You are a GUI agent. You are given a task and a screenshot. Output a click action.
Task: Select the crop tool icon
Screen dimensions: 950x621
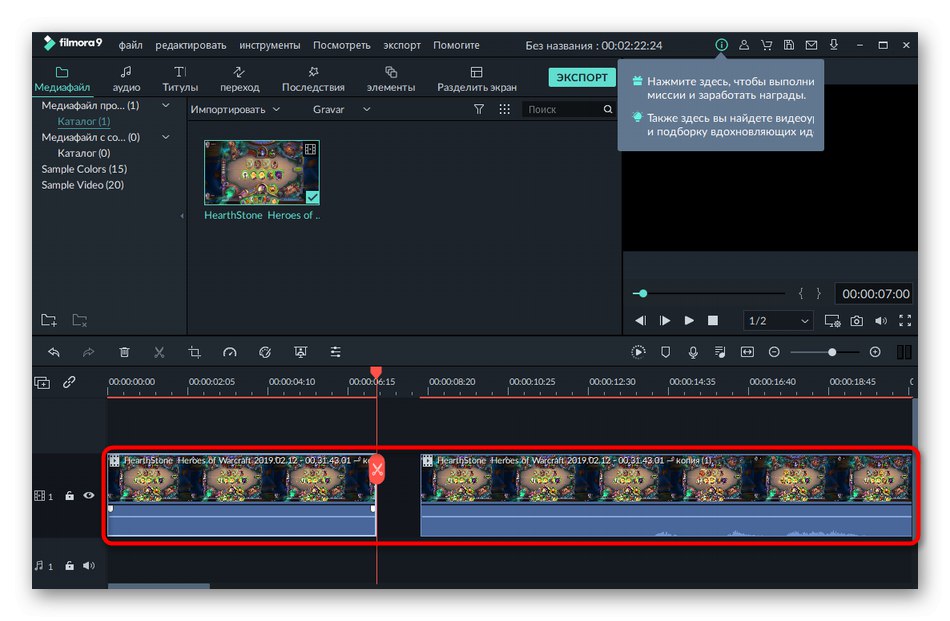(x=195, y=352)
